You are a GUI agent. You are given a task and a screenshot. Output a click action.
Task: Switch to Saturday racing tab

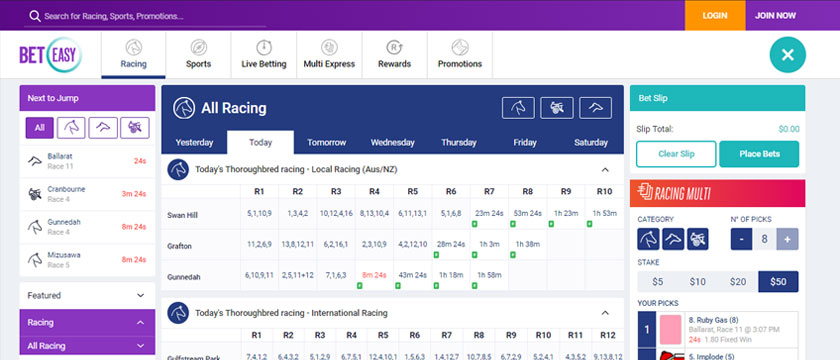[590, 142]
